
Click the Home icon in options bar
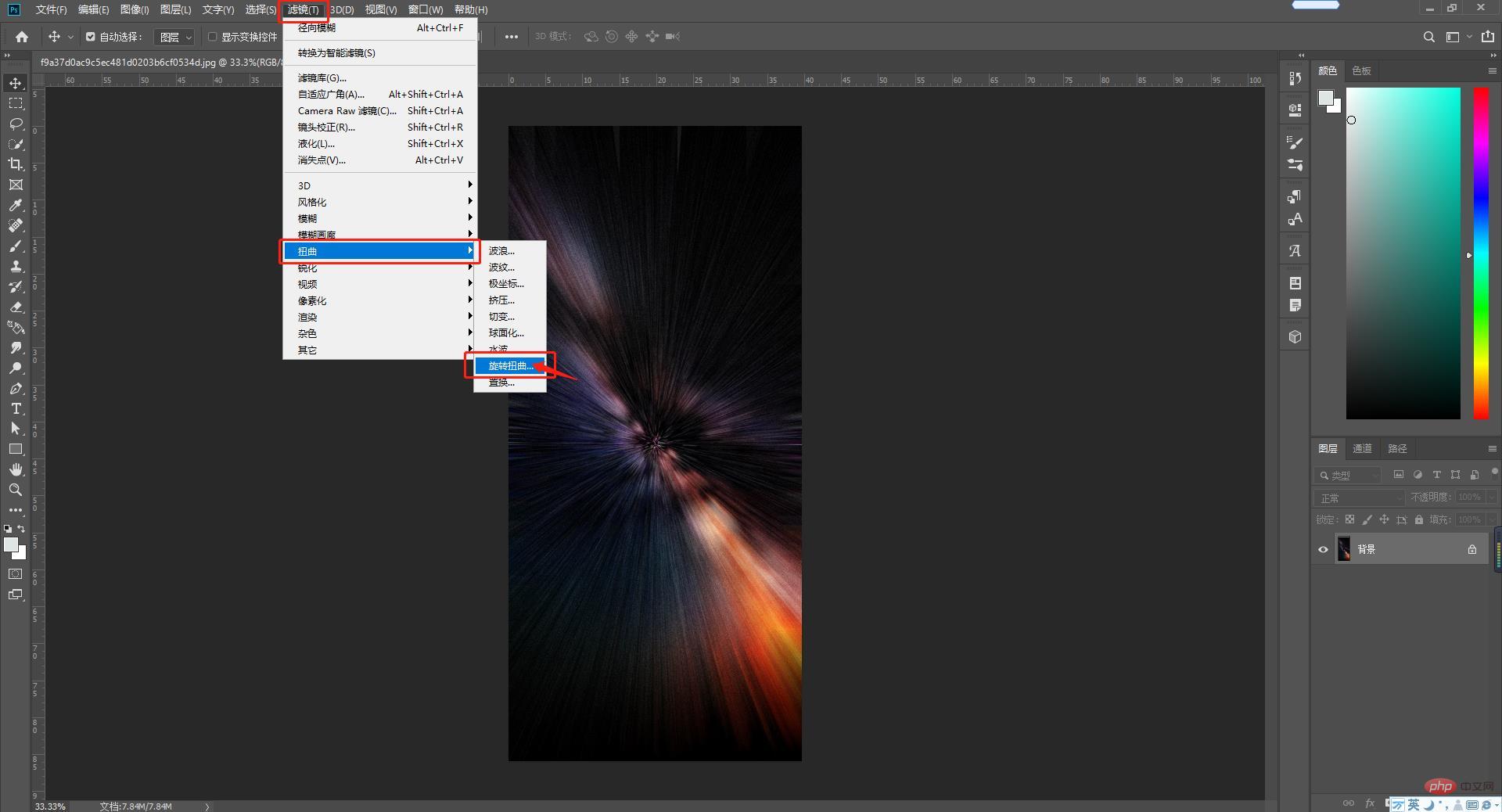click(x=22, y=37)
